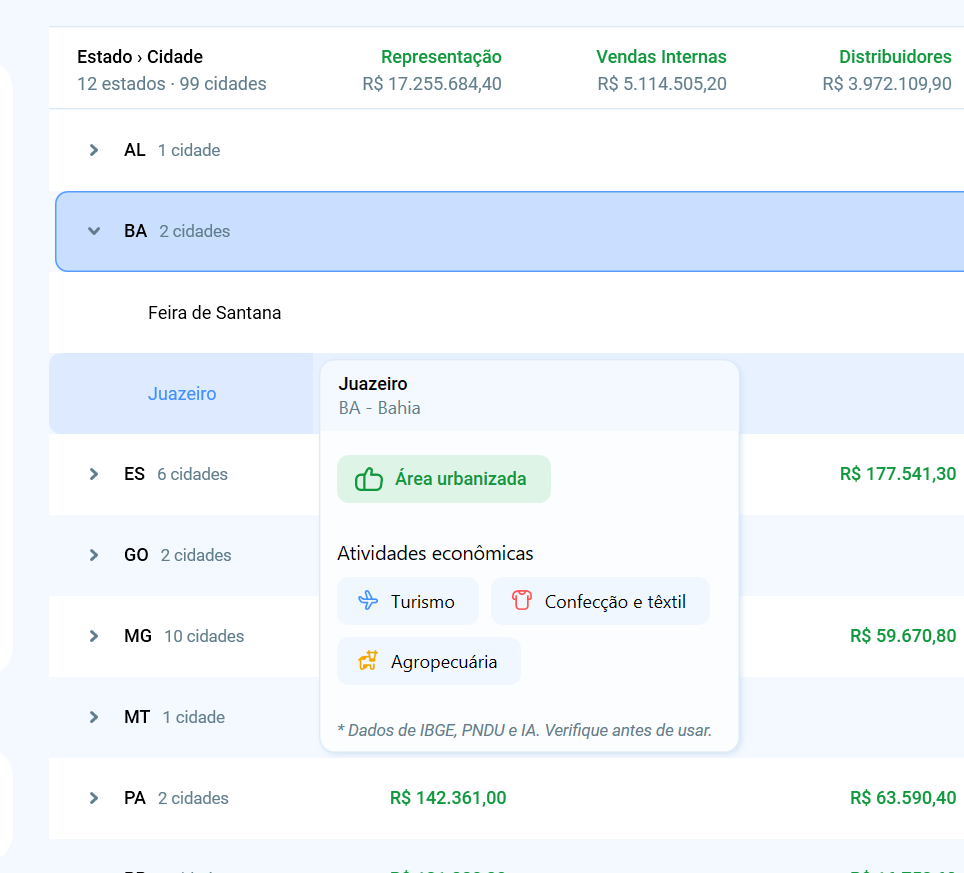Click the PA value R$ 142.361,00
The image size is (964, 873).
pyautogui.click(x=448, y=798)
